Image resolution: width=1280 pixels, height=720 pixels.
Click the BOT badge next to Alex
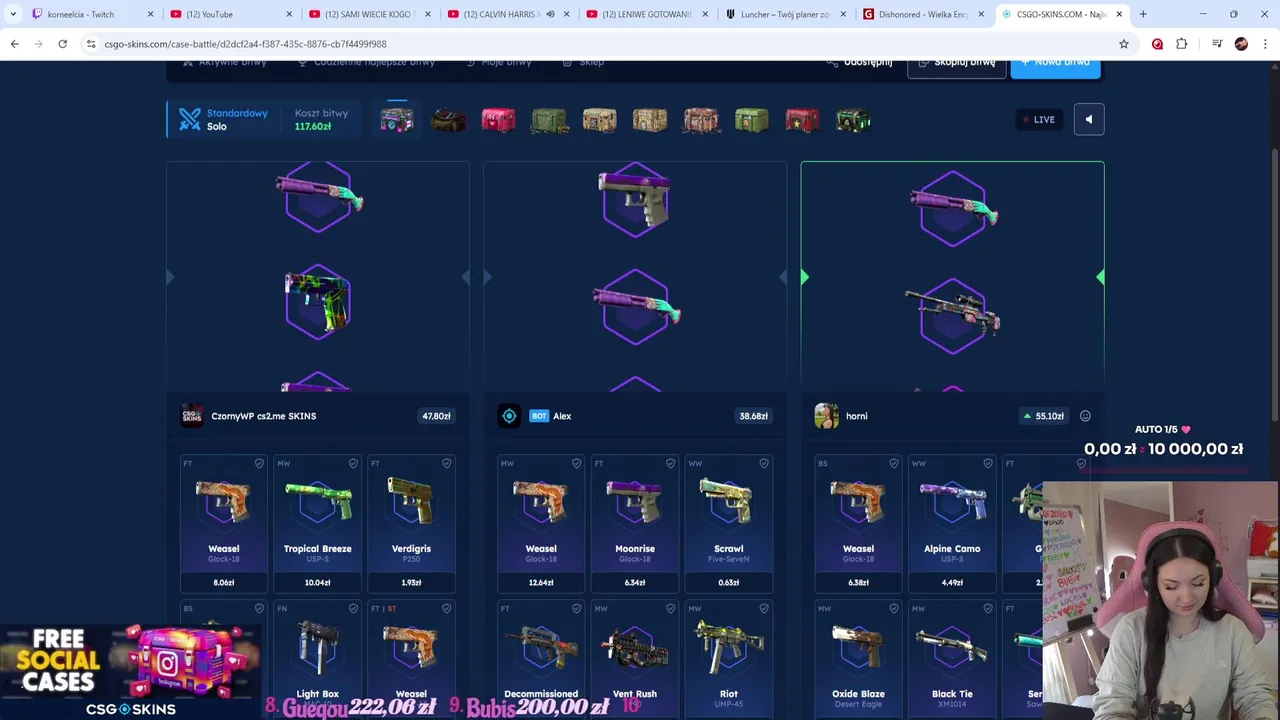[539, 416]
